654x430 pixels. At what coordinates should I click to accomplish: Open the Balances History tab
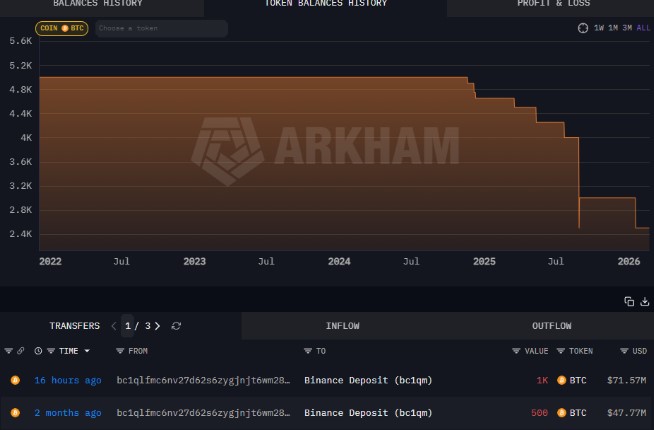coord(98,4)
